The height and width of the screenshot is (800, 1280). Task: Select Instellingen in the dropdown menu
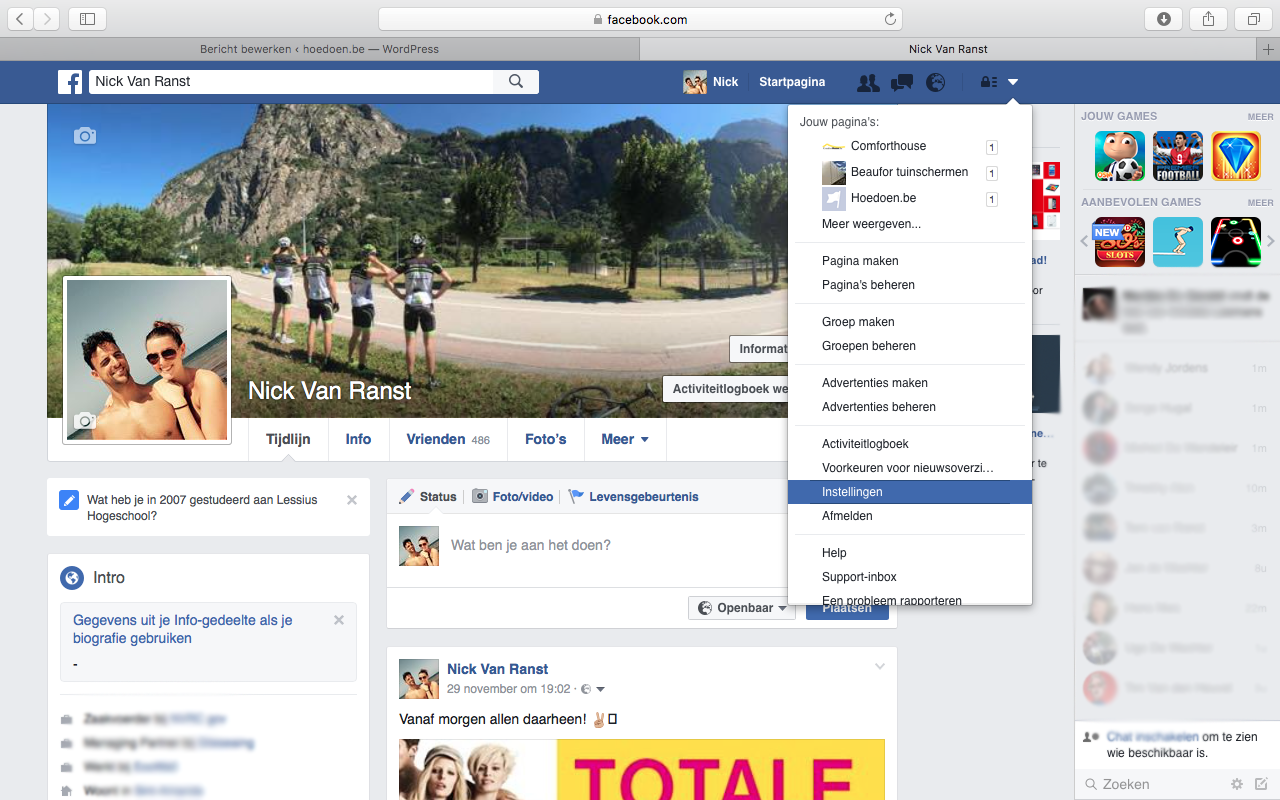point(910,492)
